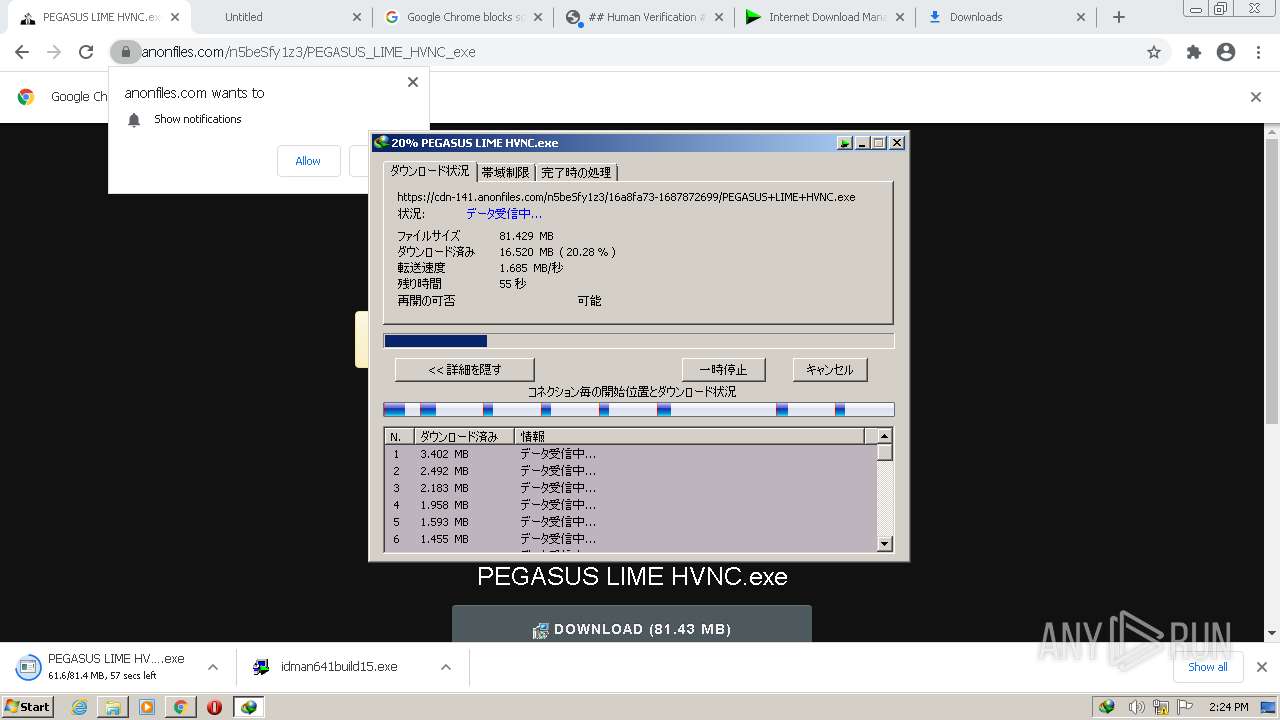Click the volume speaker tray icon
1280x720 pixels.
pos(1137,707)
